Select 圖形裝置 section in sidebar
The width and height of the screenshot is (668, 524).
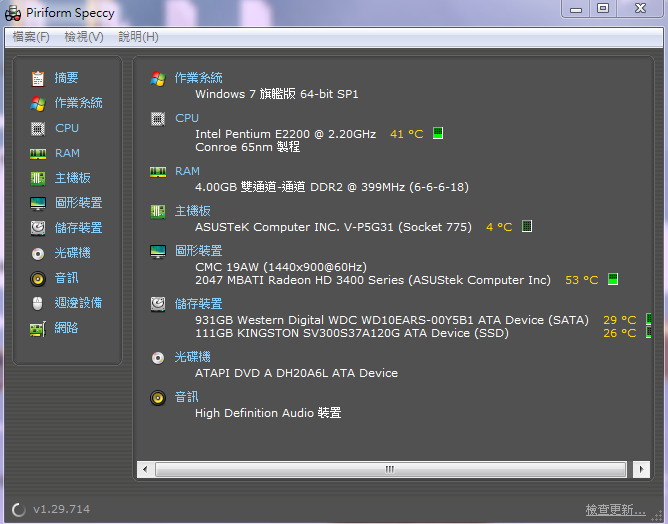(x=78, y=203)
